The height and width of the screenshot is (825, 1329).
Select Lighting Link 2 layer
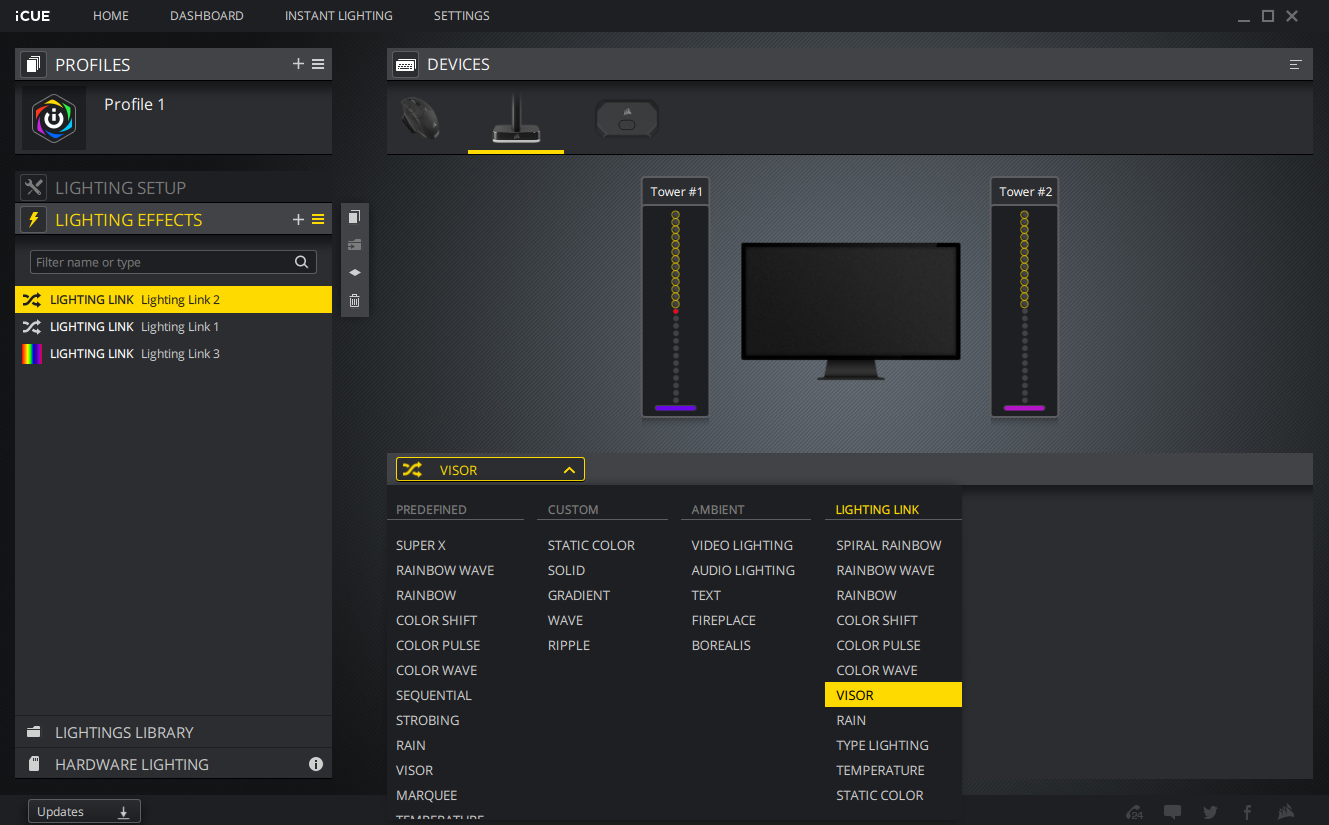point(174,299)
